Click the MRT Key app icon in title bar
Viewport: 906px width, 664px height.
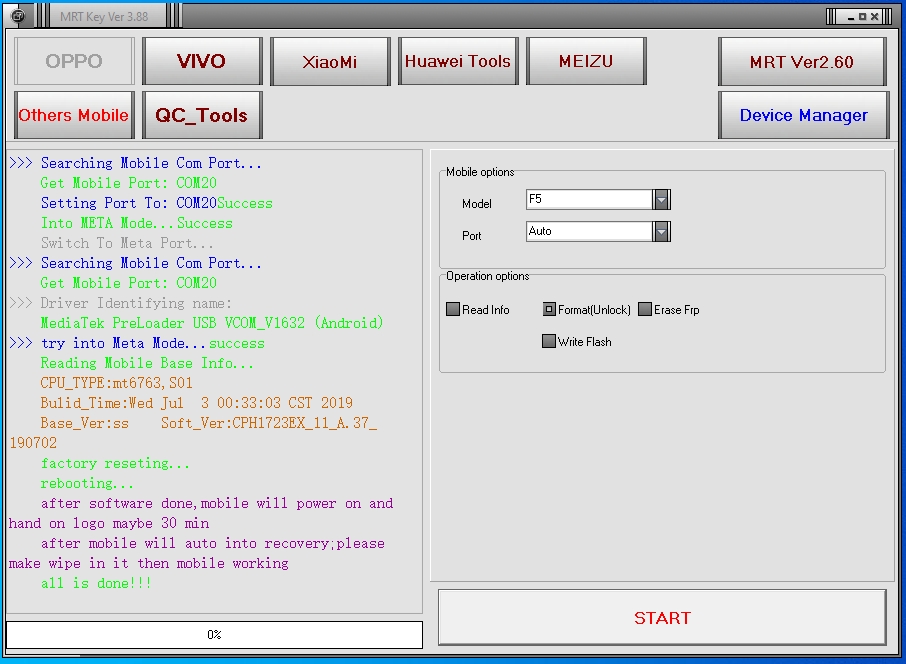(x=18, y=16)
